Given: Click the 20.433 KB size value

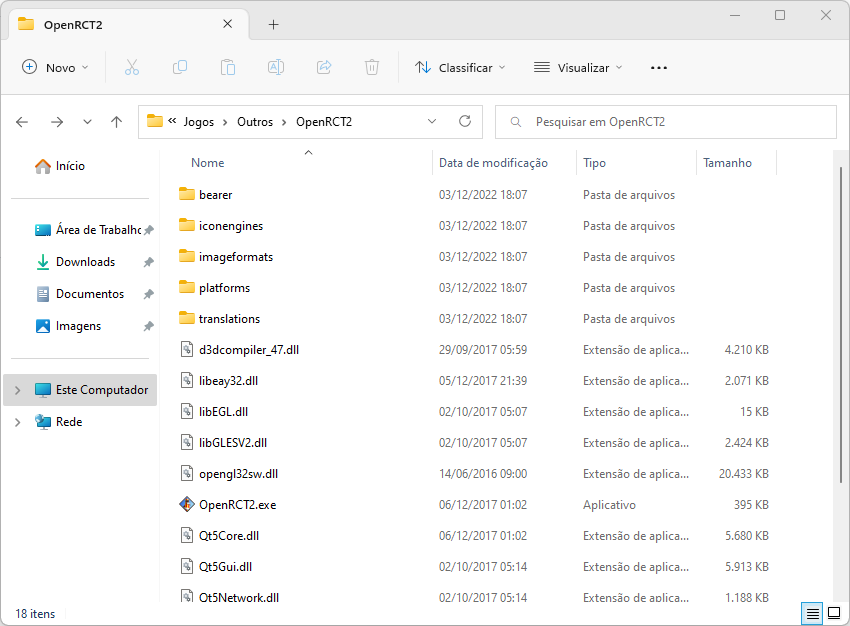Looking at the screenshot, I should click(x=744, y=474).
